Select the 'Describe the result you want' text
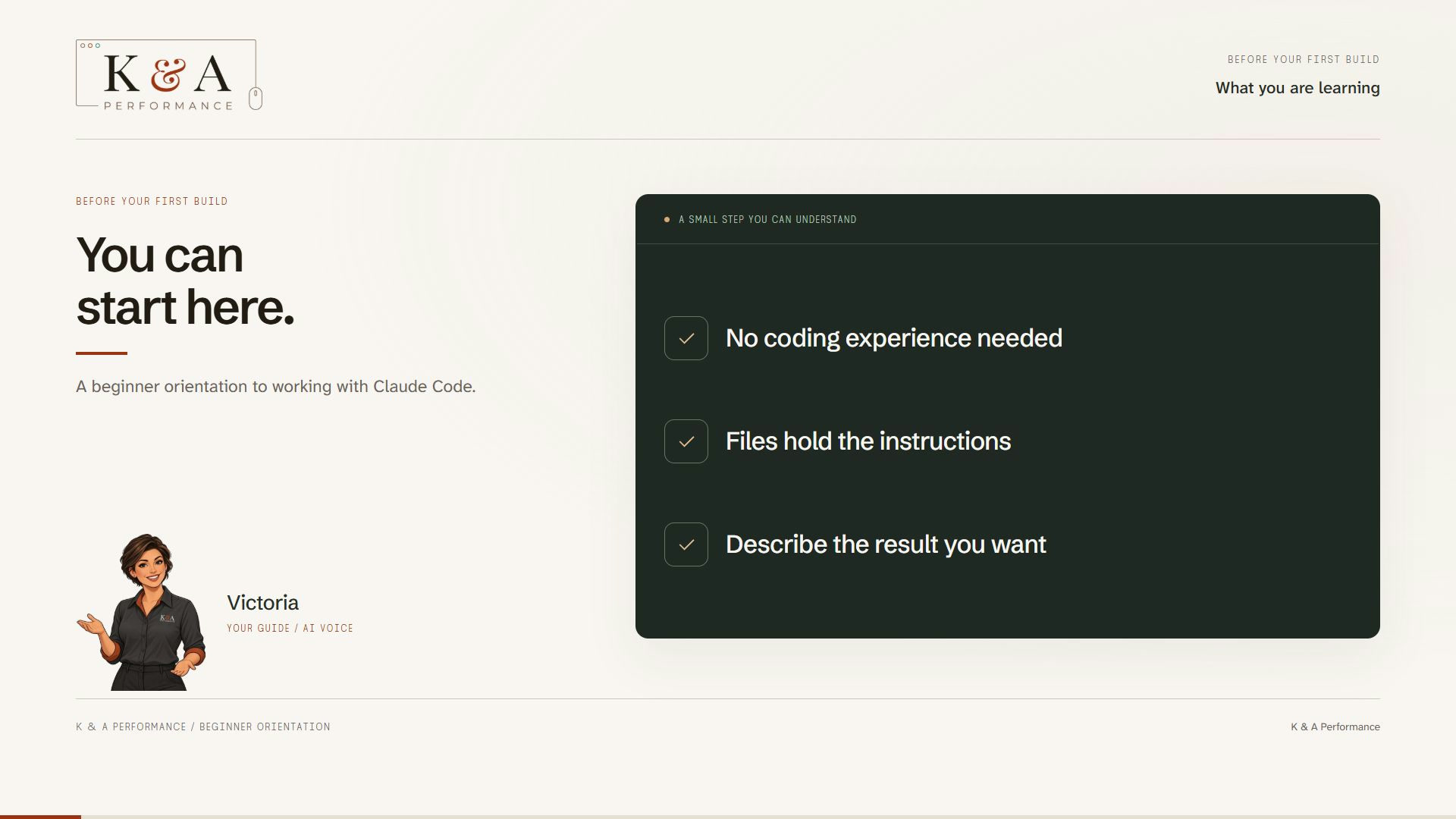 [x=886, y=544]
